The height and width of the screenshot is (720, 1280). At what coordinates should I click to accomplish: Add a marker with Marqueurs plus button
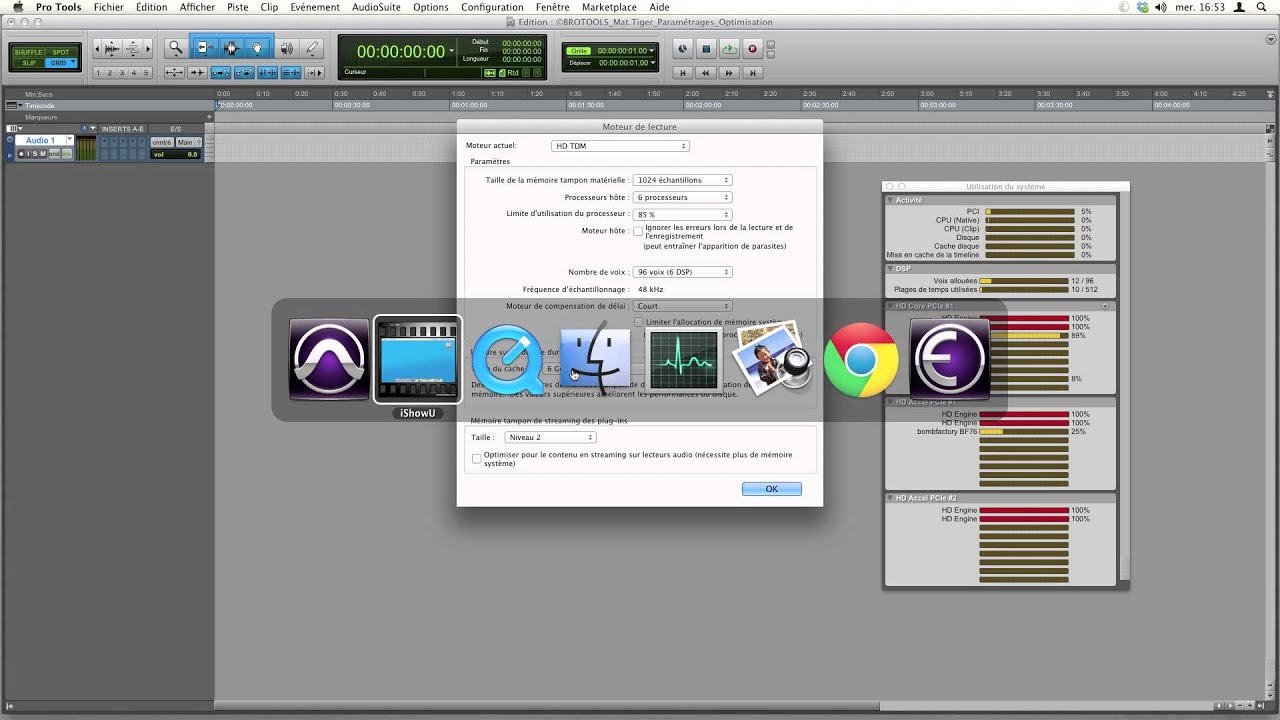(209, 117)
